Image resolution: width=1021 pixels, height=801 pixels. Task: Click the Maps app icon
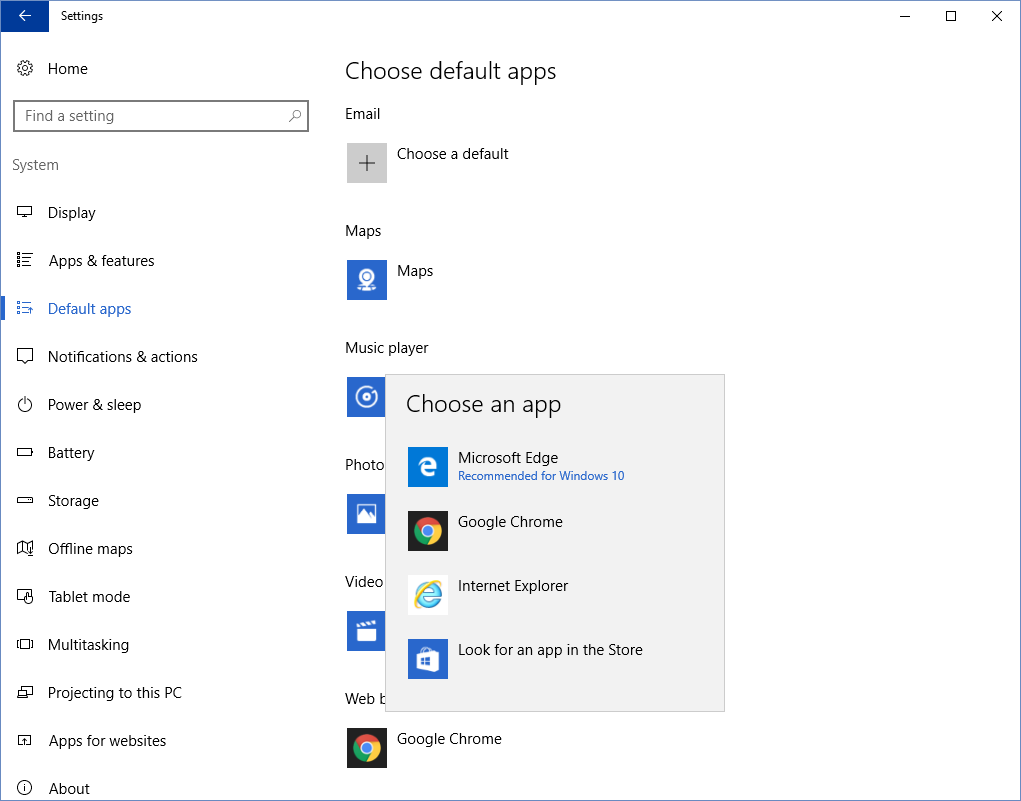pos(366,280)
